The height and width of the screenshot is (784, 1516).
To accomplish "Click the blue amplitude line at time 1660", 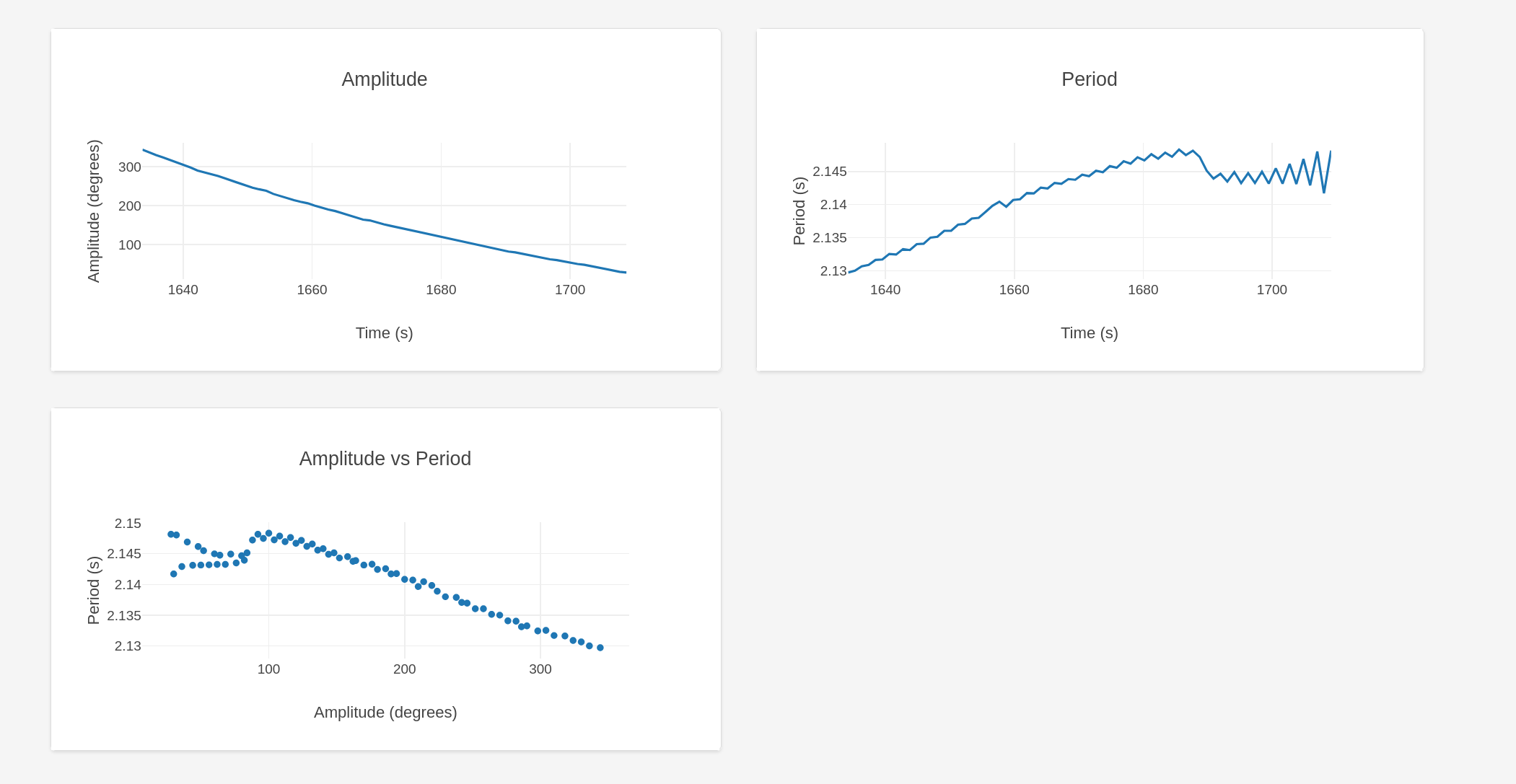I will coord(312,204).
